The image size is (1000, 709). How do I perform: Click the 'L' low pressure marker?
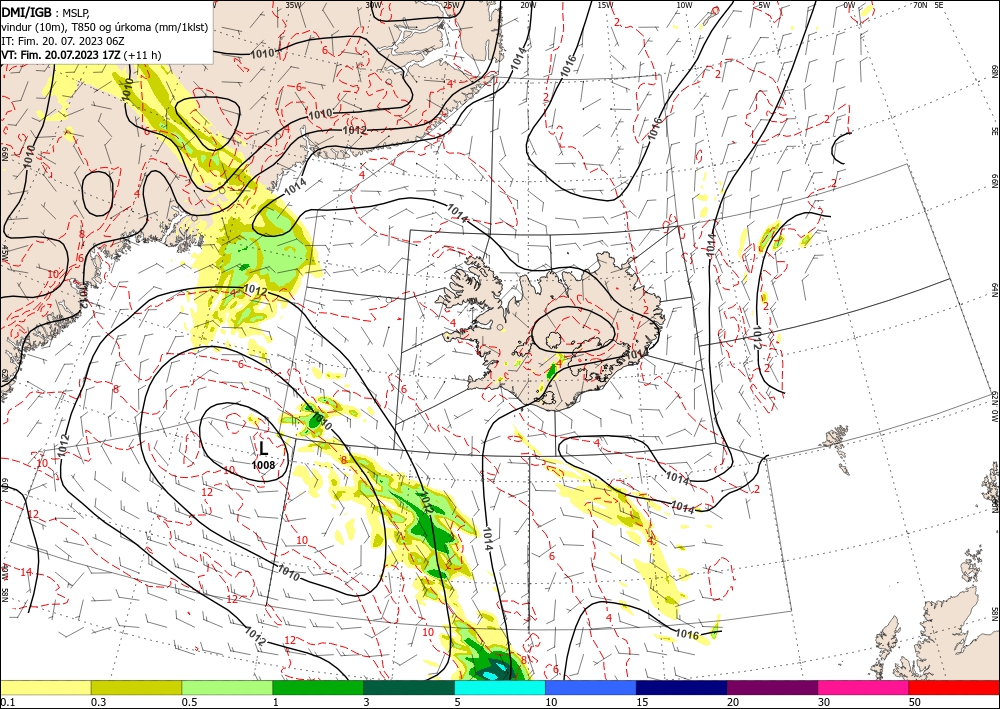click(x=263, y=448)
